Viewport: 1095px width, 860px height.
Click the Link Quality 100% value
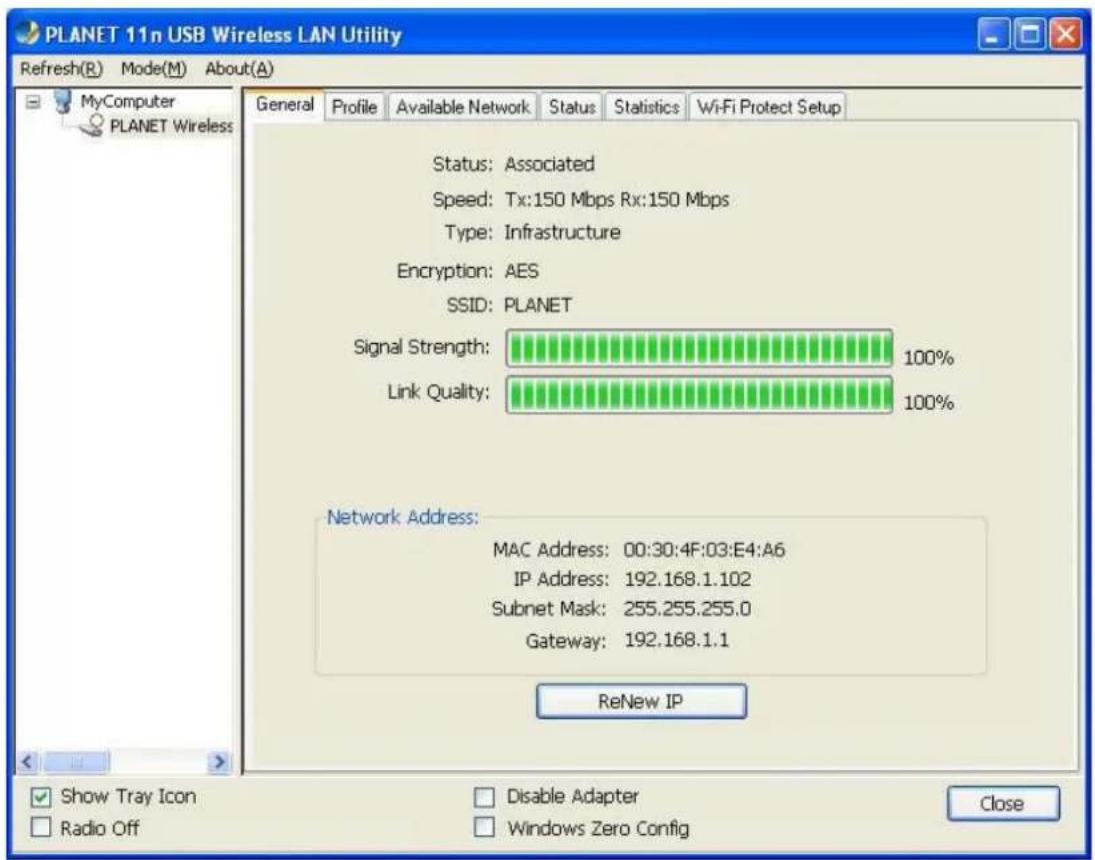(929, 402)
